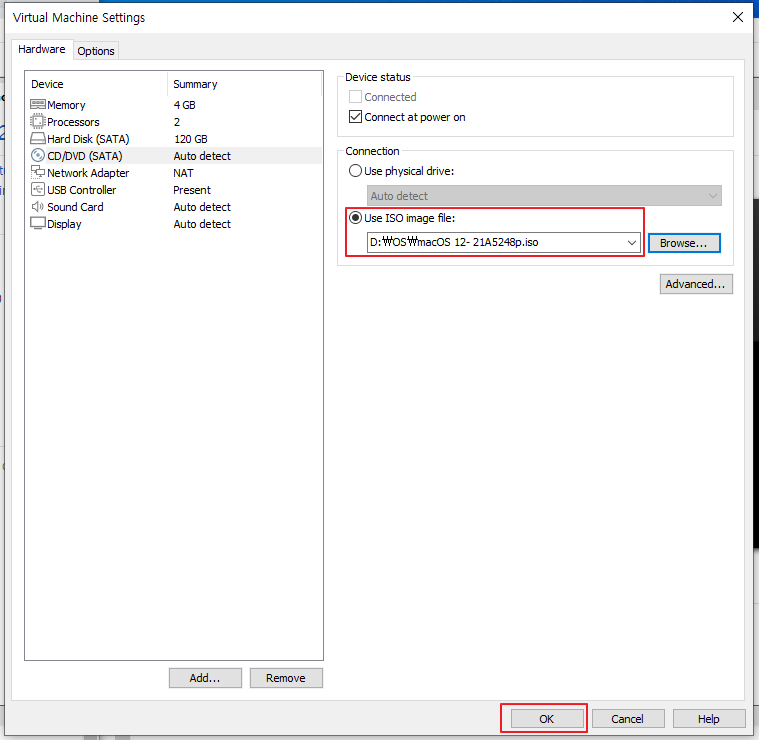Select the USB Controller label
This screenshot has height=740, width=759.
pyautogui.click(x=82, y=190)
